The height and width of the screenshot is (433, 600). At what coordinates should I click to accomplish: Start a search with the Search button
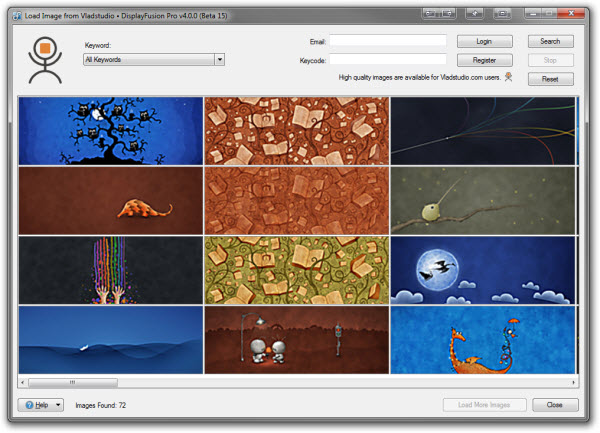coord(550,42)
